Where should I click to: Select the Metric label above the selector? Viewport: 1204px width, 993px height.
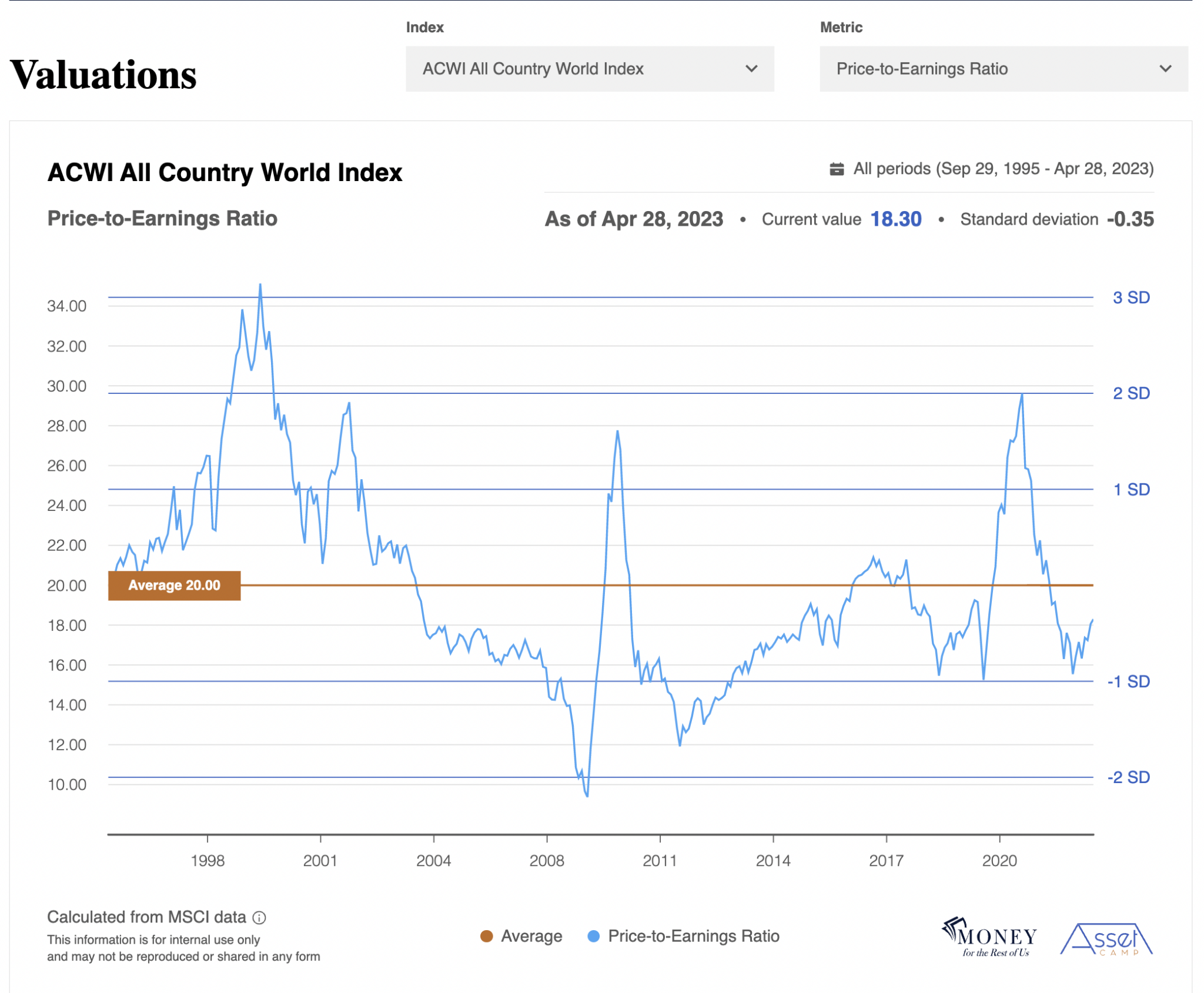(841, 27)
